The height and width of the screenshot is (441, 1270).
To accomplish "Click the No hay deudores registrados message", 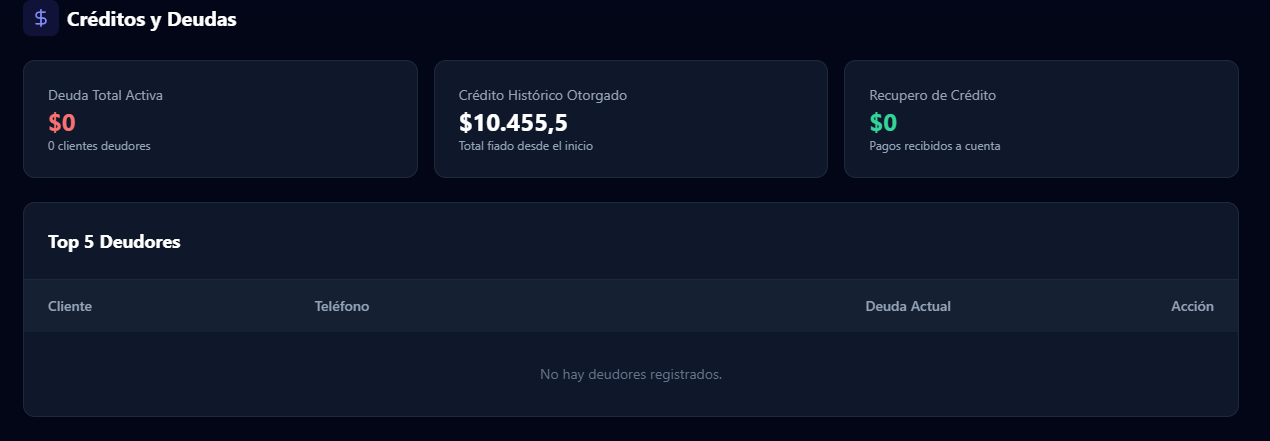I will coord(631,374).
